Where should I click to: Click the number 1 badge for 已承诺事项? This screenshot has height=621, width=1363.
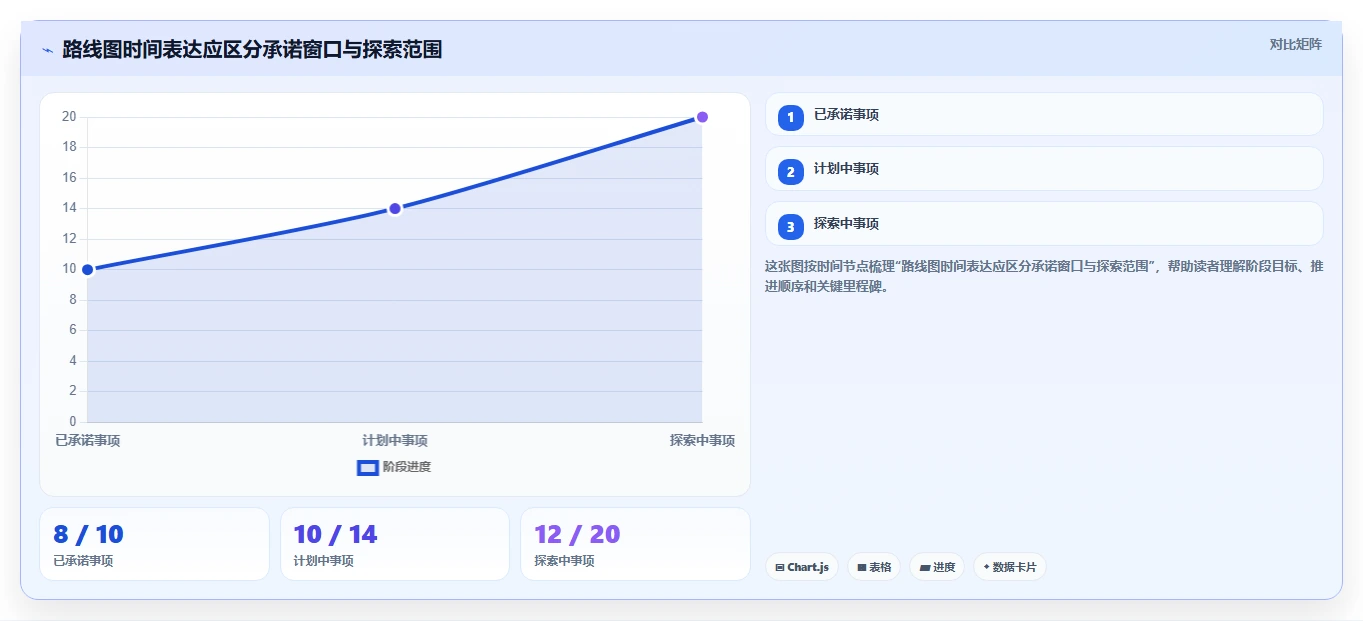tap(790, 117)
